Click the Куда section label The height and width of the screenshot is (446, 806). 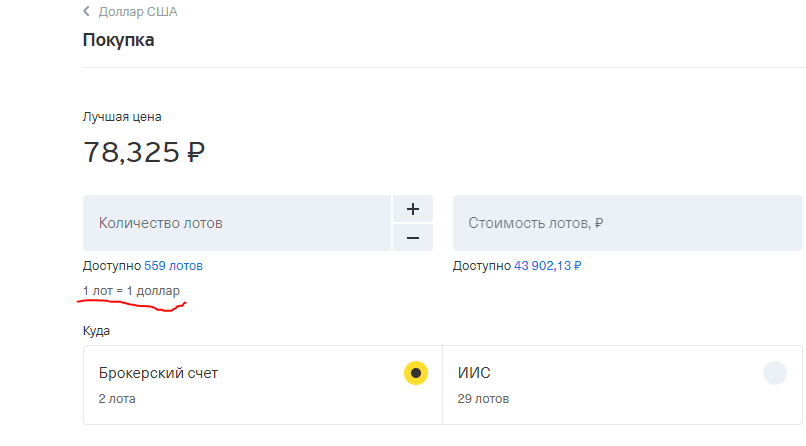(x=96, y=330)
